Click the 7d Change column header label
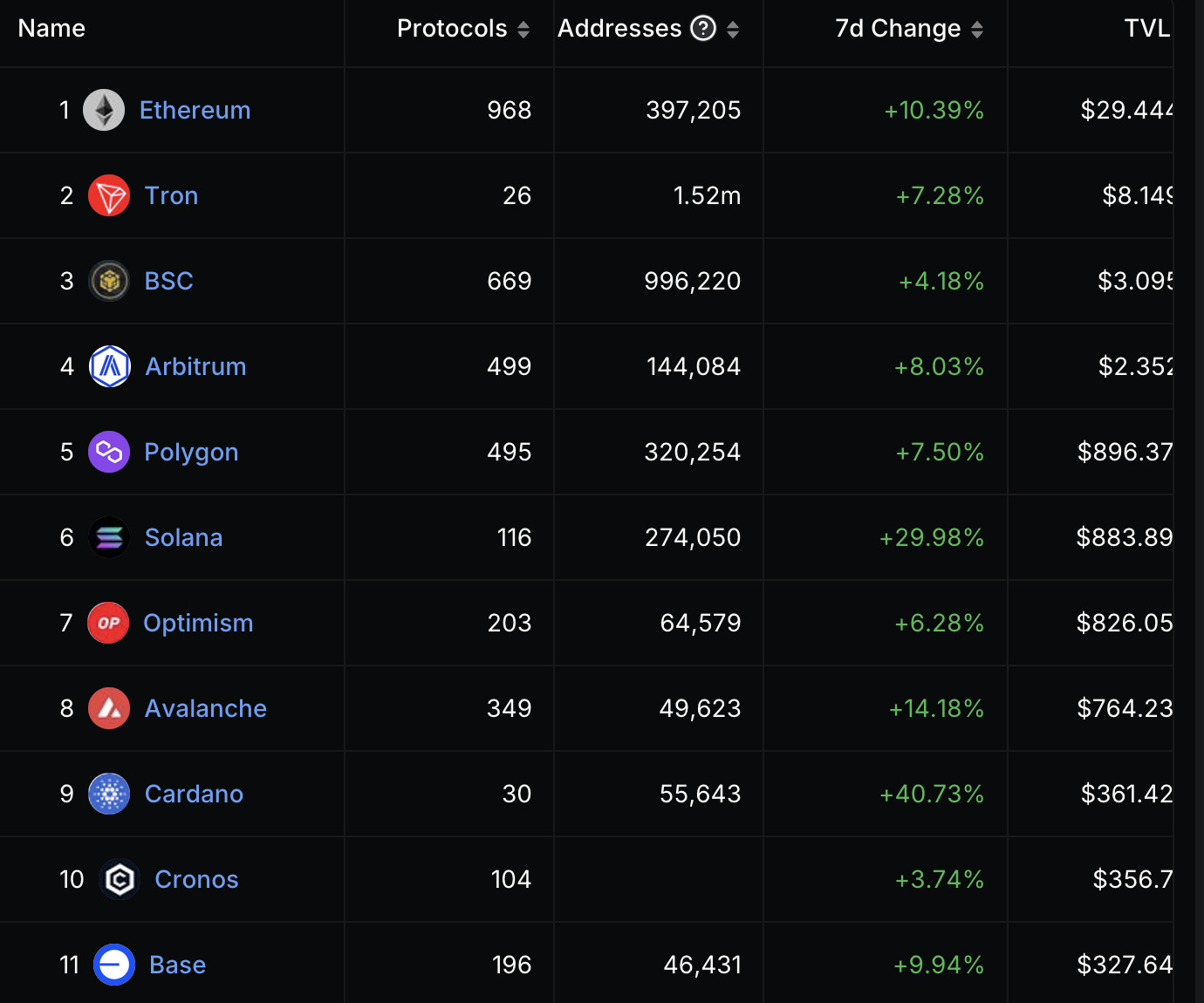 pos(898,29)
